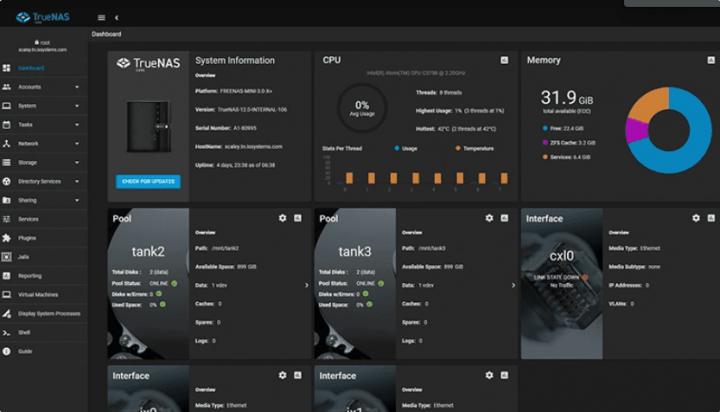Expand the Directory Services menu arrow
The height and width of the screenshot is (412, 720).
(77, 181)
